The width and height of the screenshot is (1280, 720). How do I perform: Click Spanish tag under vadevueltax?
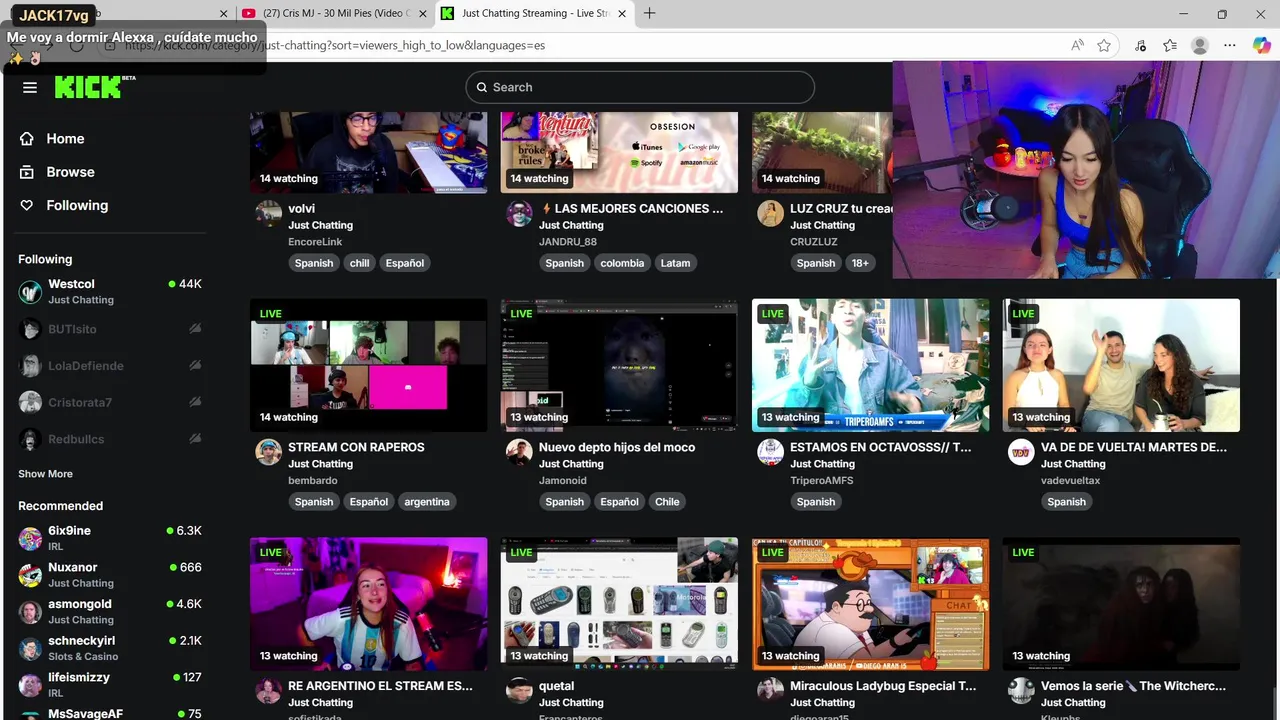point(1066,502)
